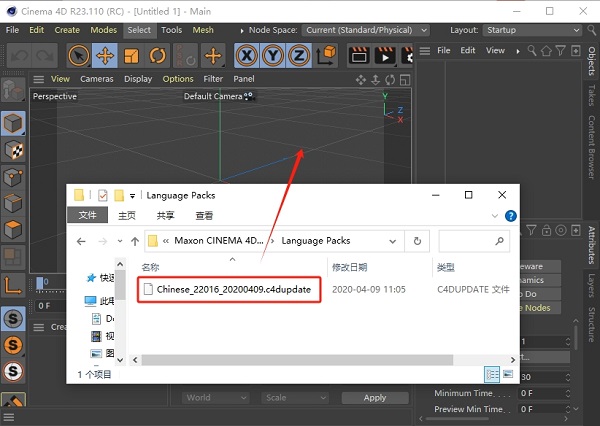Screen dimensions: 600x426
Task: Open the 主页 ribbon tab
Action: point(127,215)
